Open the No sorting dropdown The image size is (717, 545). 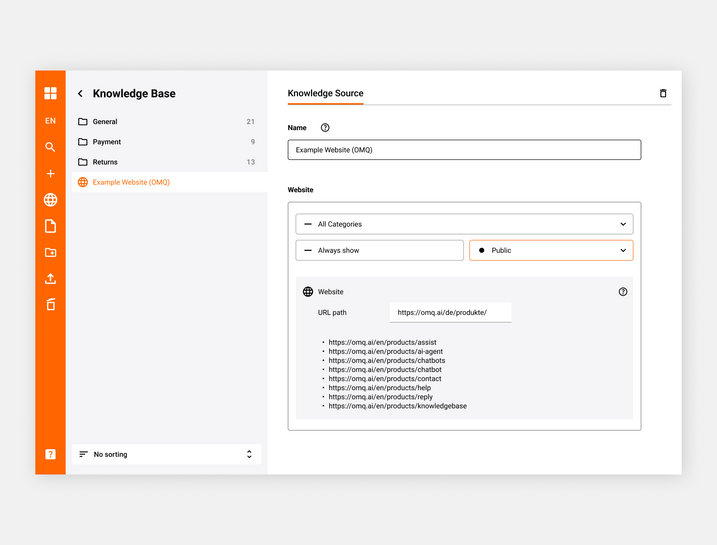(x=166, y=454)
